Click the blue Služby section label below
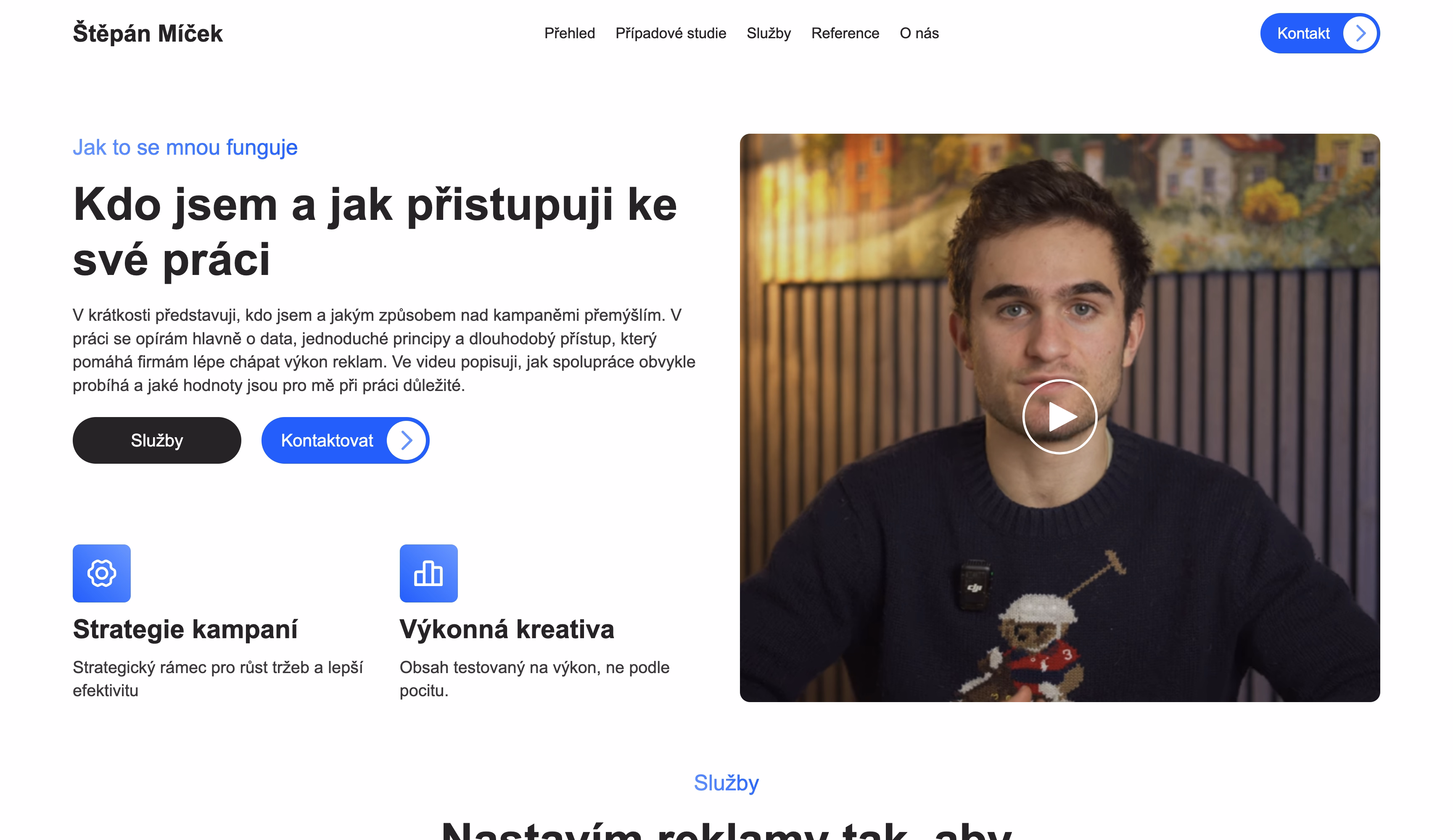The height and width of the screenshot is (840, 1453). tap(726, 783)
